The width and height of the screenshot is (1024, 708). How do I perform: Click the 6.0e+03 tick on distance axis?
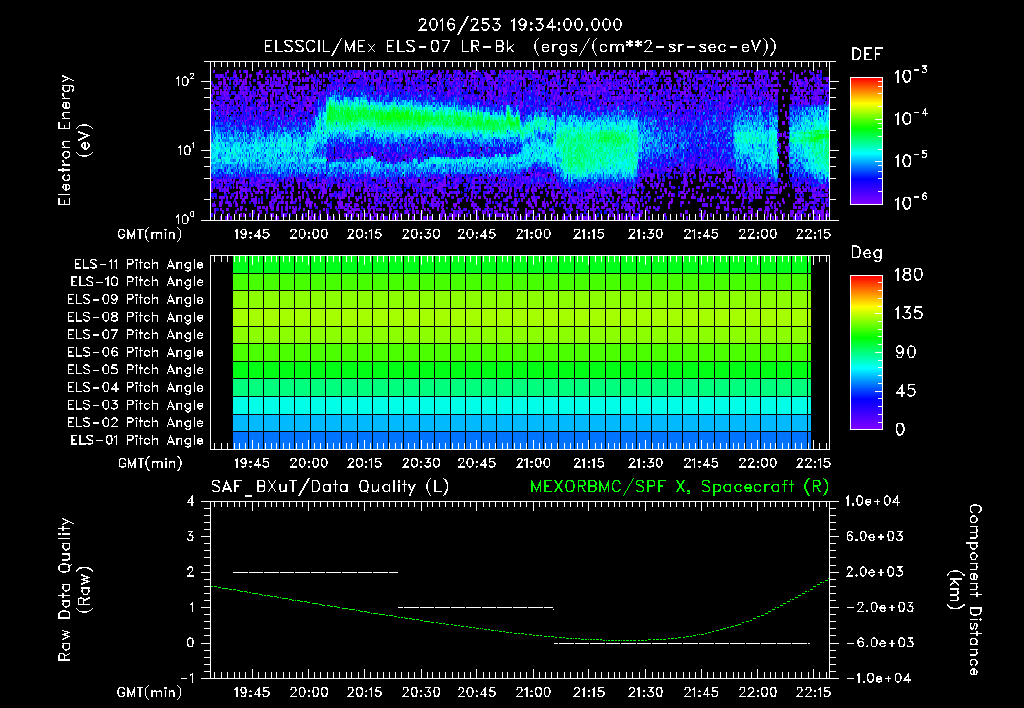coord(874,537)
